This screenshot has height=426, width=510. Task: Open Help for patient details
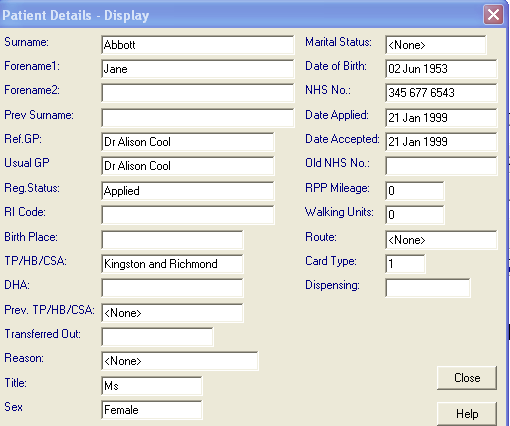pyautogui.click(x=467, y=414)
